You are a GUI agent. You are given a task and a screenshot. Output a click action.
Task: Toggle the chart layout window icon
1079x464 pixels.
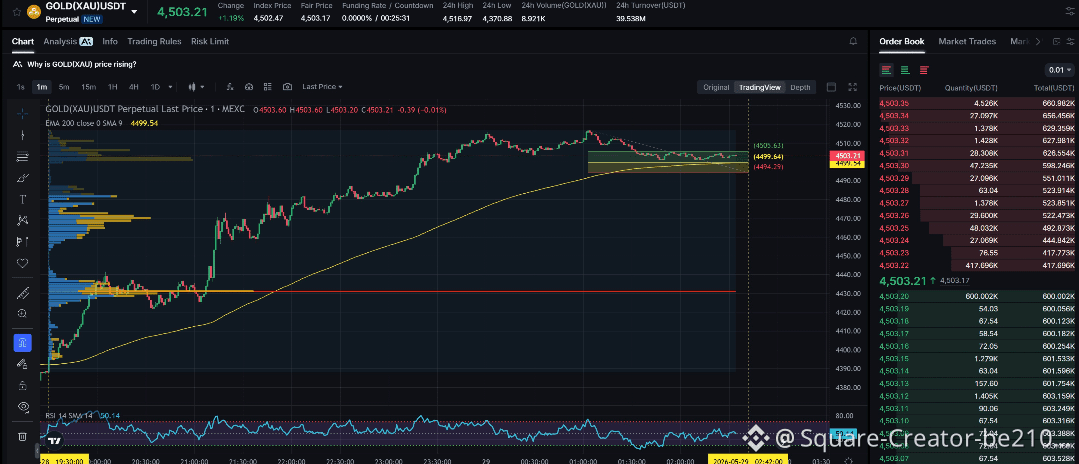point(831,87)
